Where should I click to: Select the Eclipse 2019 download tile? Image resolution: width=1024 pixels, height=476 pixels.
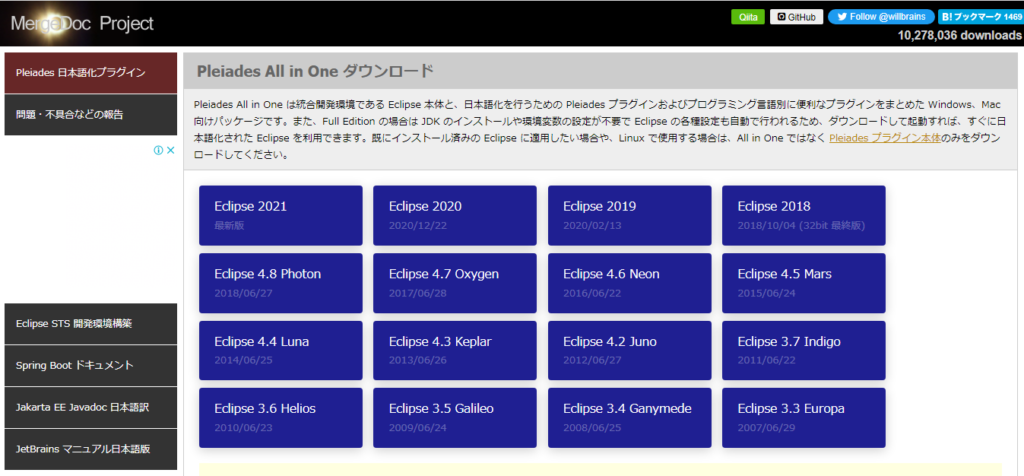point(630,215)
